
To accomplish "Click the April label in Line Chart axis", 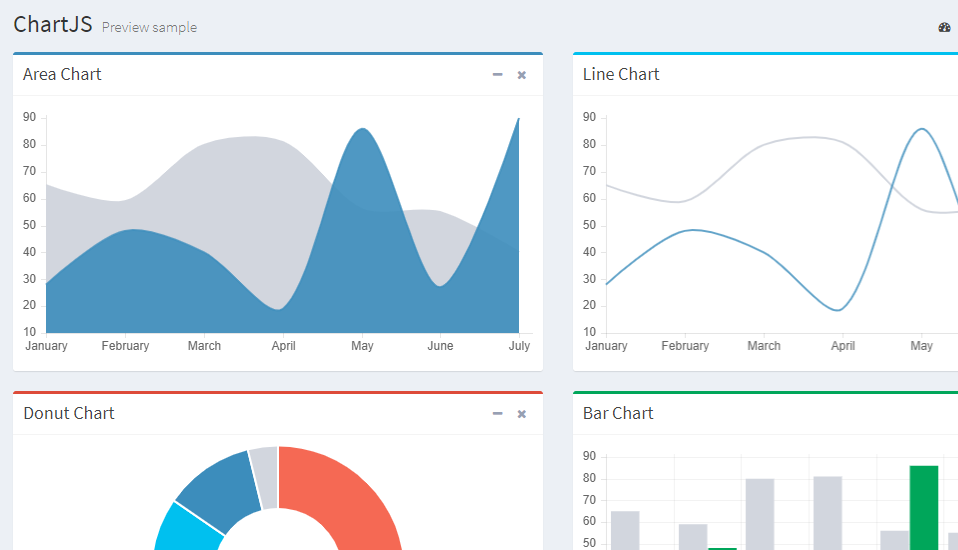I will (x=843, y=346).
